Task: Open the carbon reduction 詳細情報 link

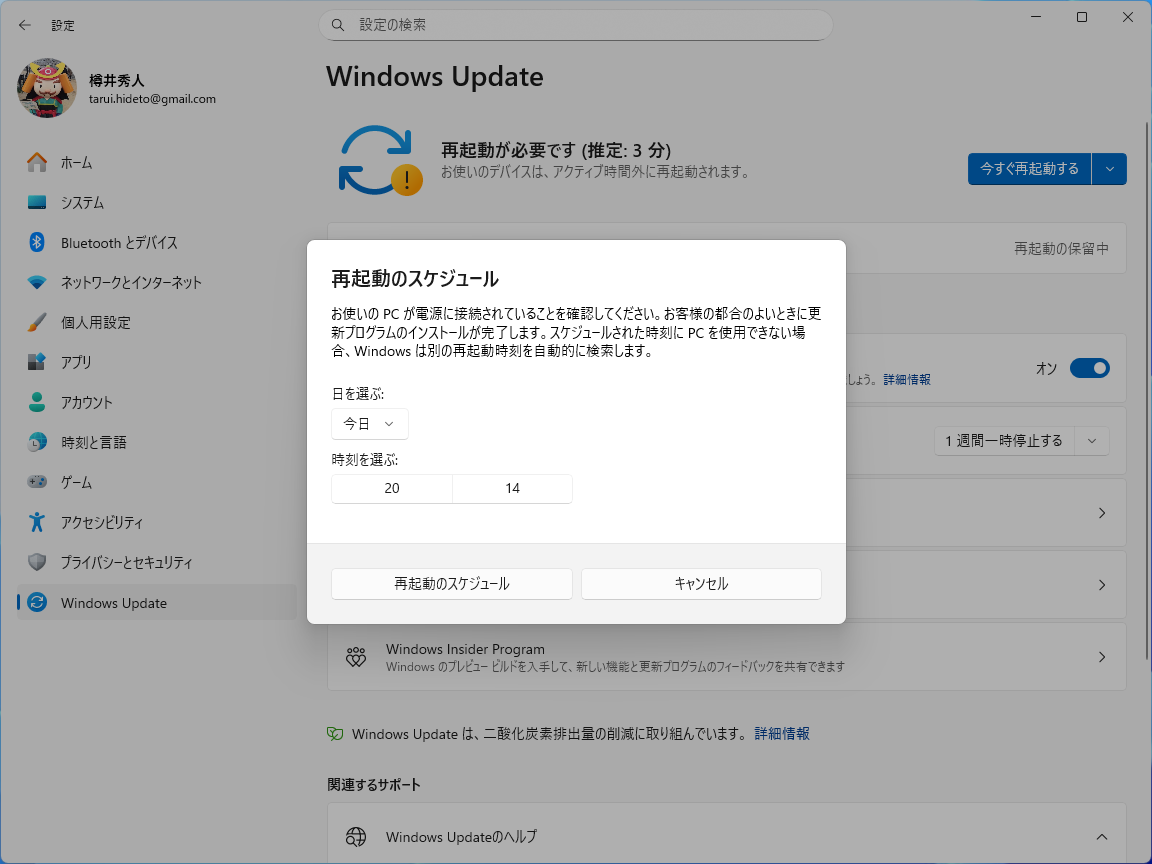Action: (780, 733)
